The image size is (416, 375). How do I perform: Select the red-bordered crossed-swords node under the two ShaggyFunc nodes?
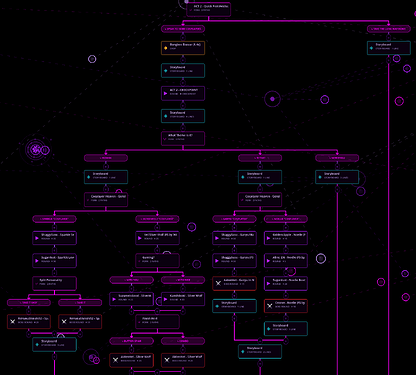(234, 283)
